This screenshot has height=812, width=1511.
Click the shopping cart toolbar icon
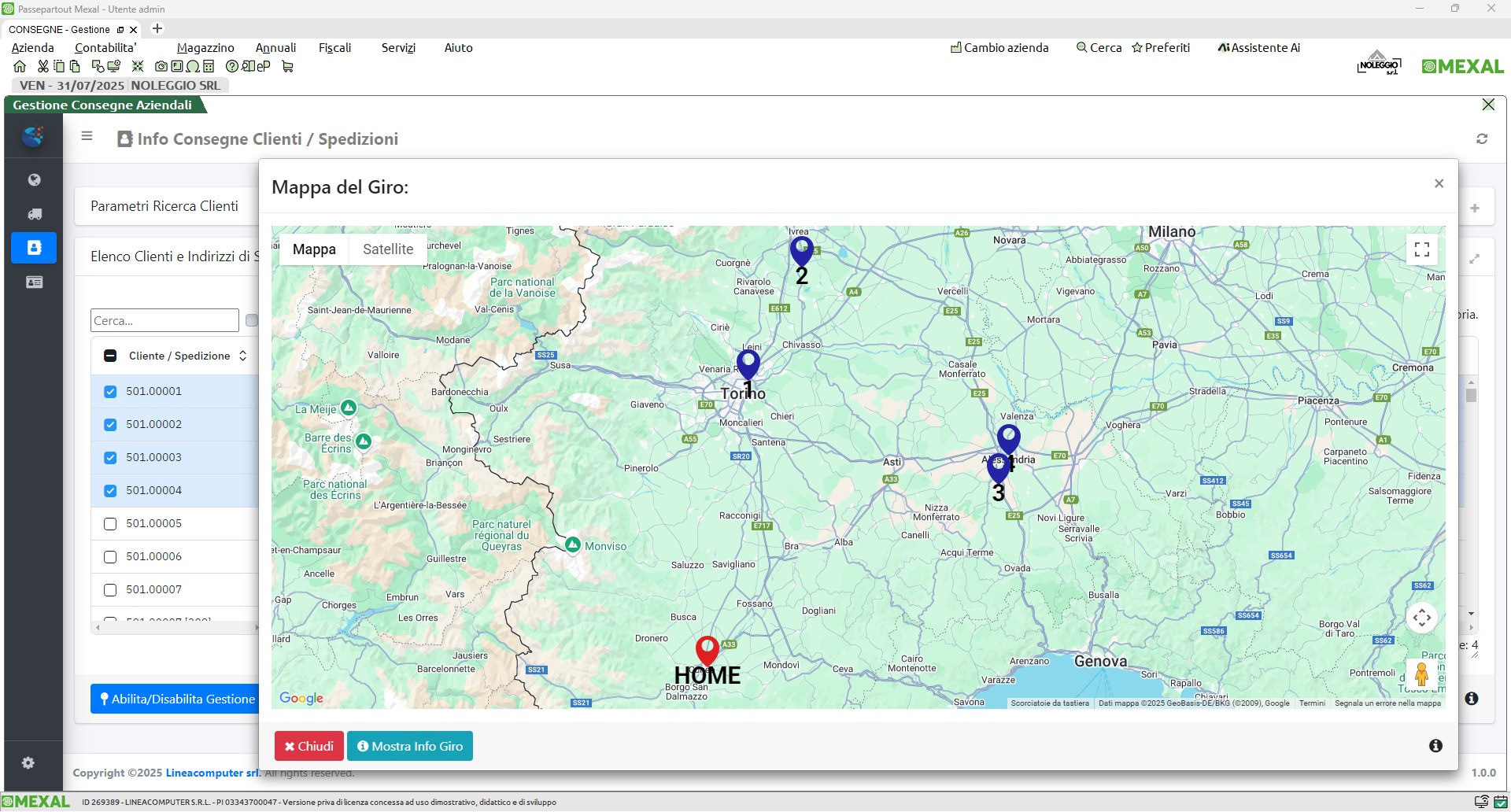coord(287,67)
